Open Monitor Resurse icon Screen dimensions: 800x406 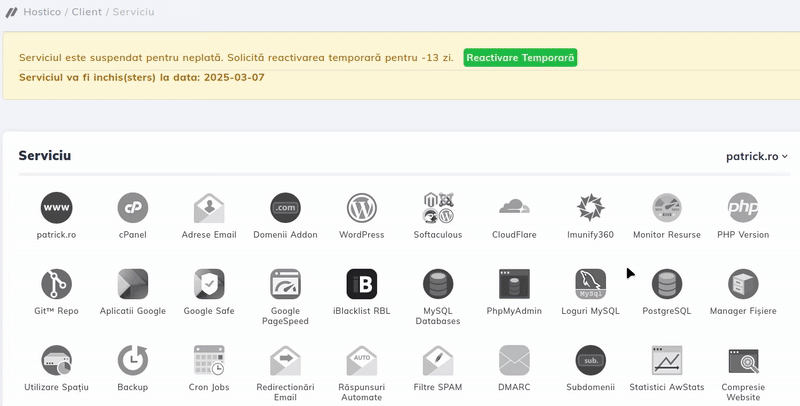pyautogui.click(x=667, y=208)
